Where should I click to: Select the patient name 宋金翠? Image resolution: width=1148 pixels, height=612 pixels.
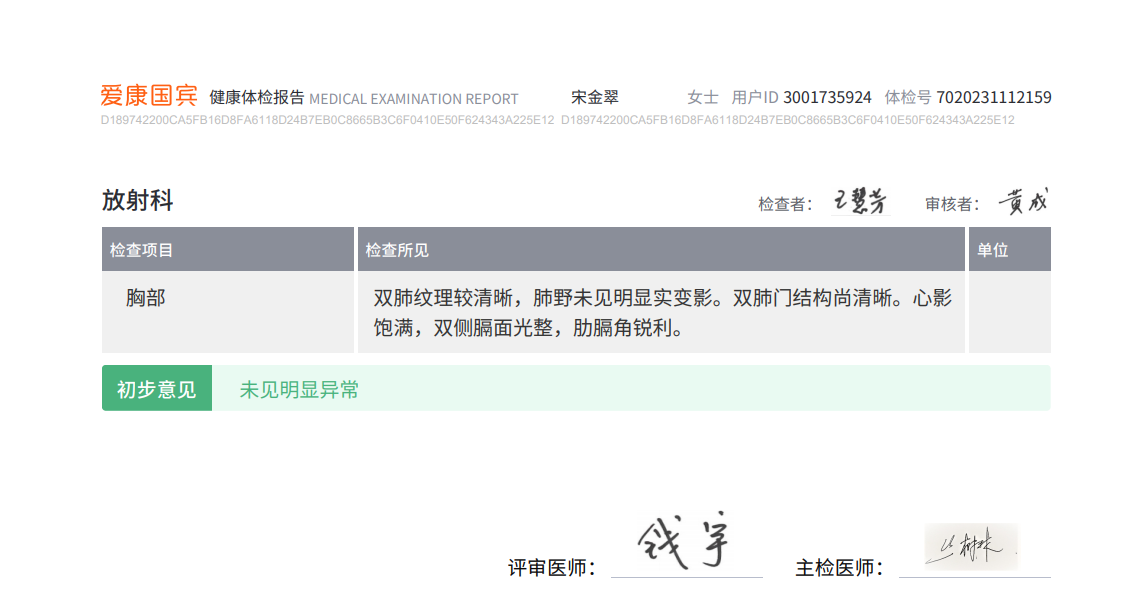594,97
